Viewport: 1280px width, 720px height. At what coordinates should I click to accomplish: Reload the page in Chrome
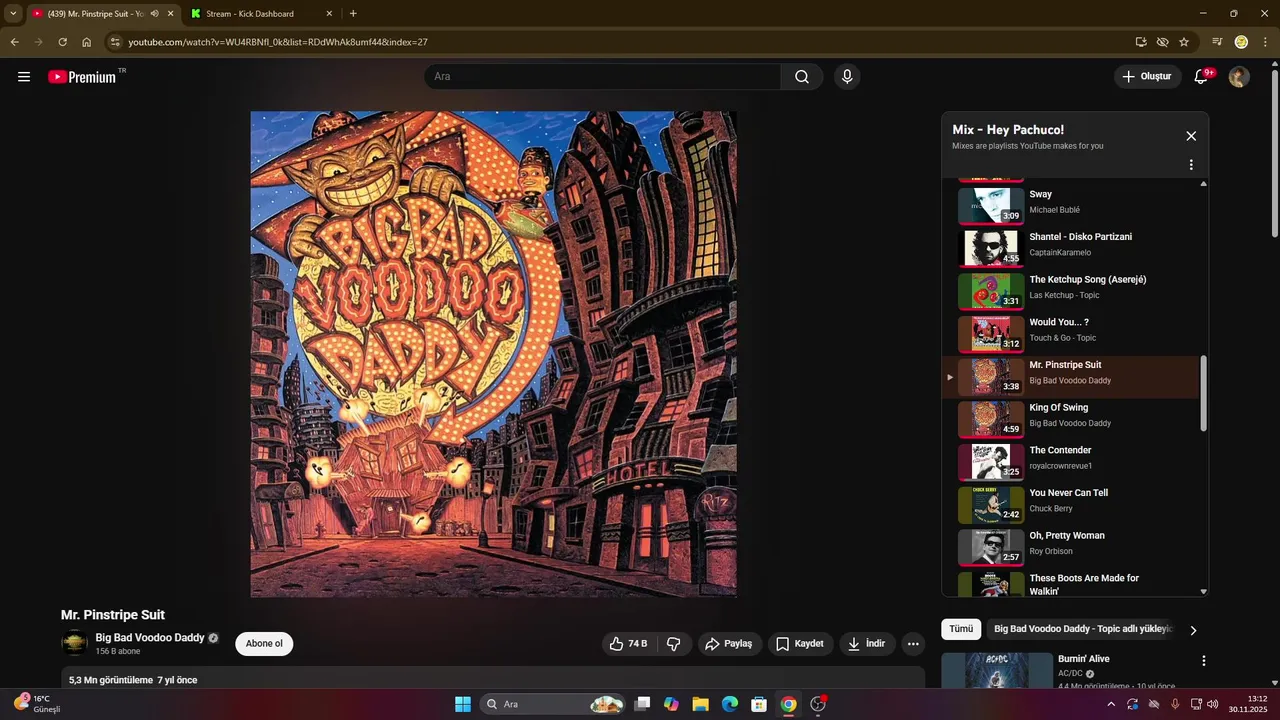[62, 42]
